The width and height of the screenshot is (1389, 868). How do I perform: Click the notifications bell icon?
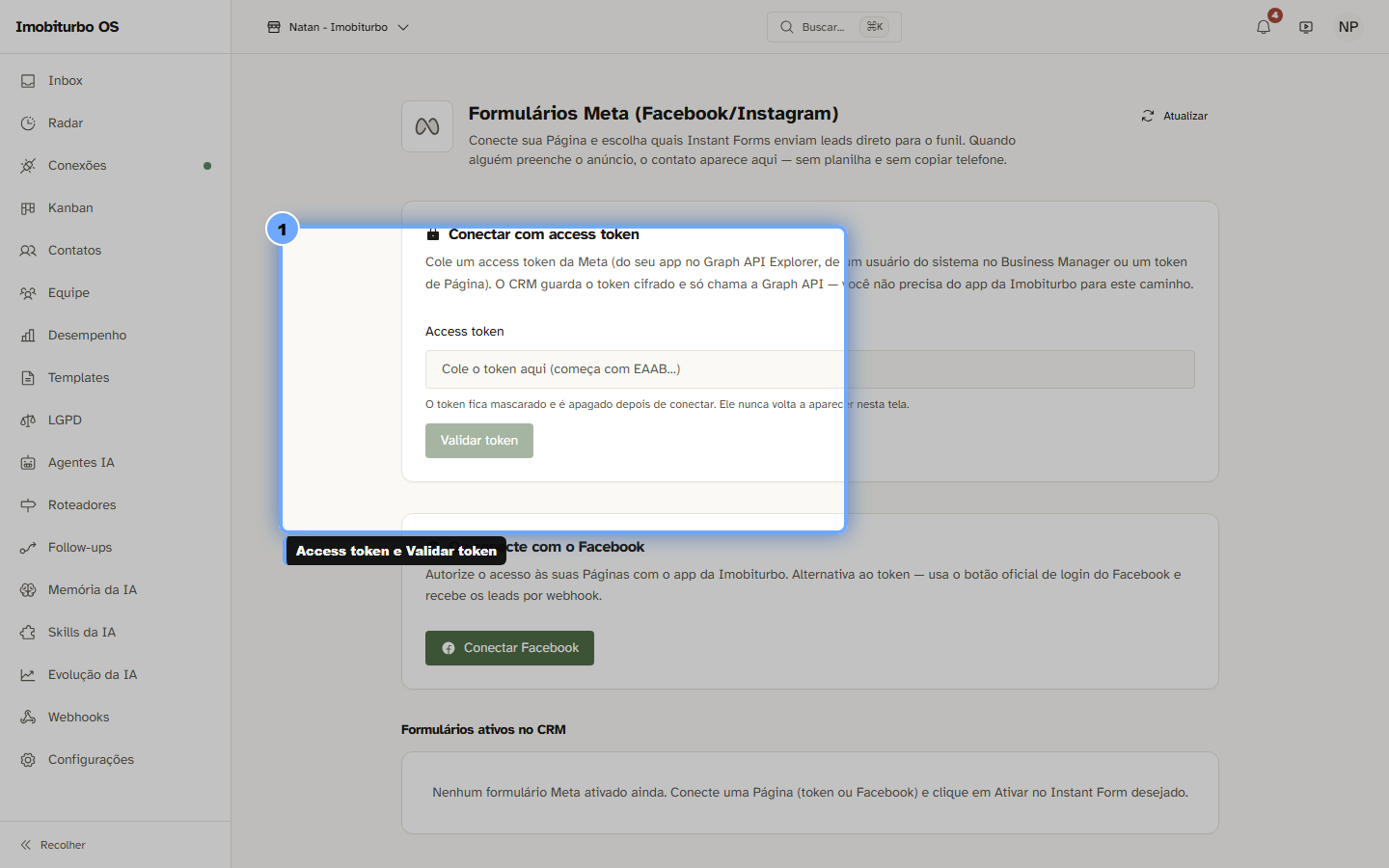tap(1264, 27)
